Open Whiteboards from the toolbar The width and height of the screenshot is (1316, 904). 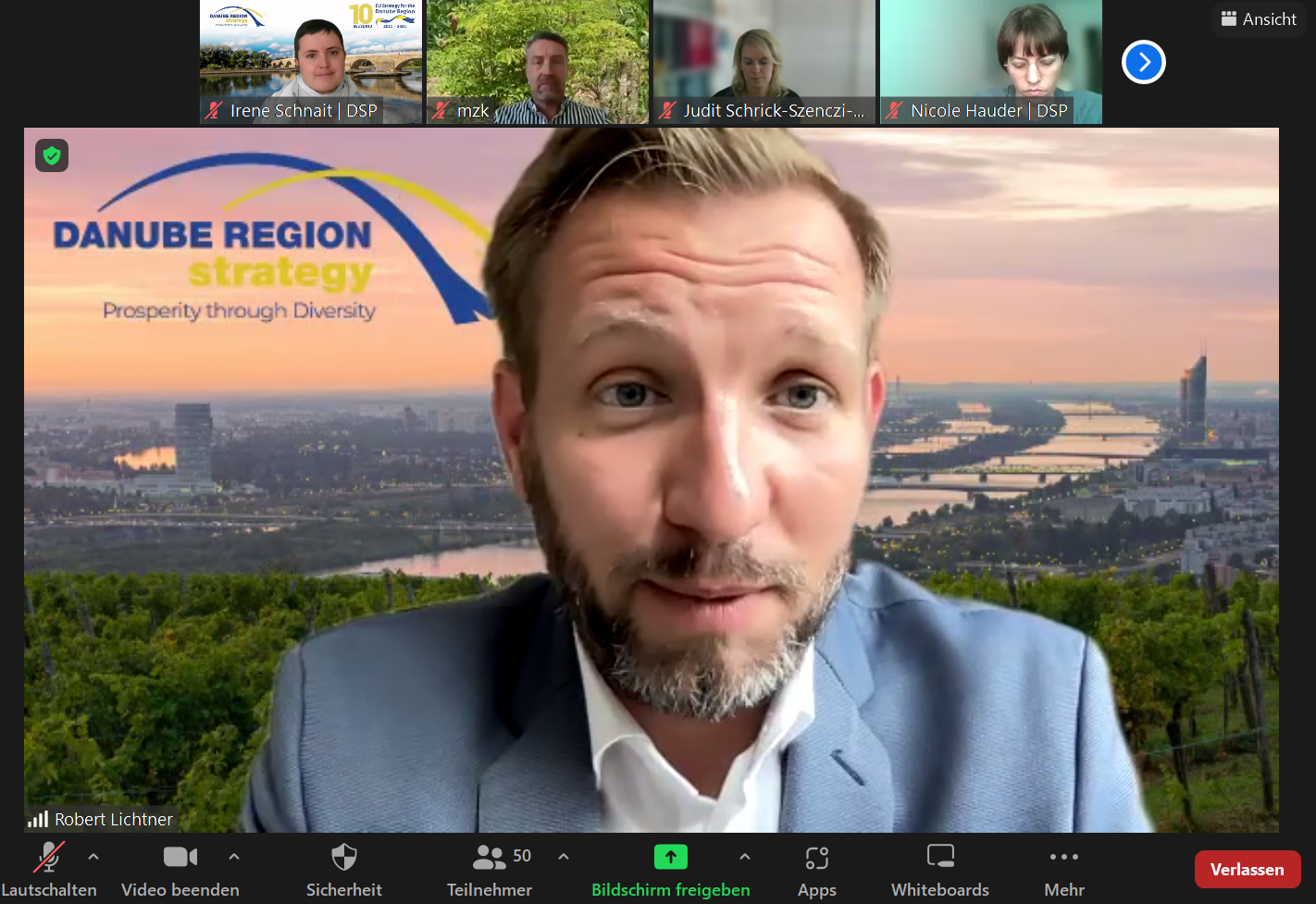(939, 868)
